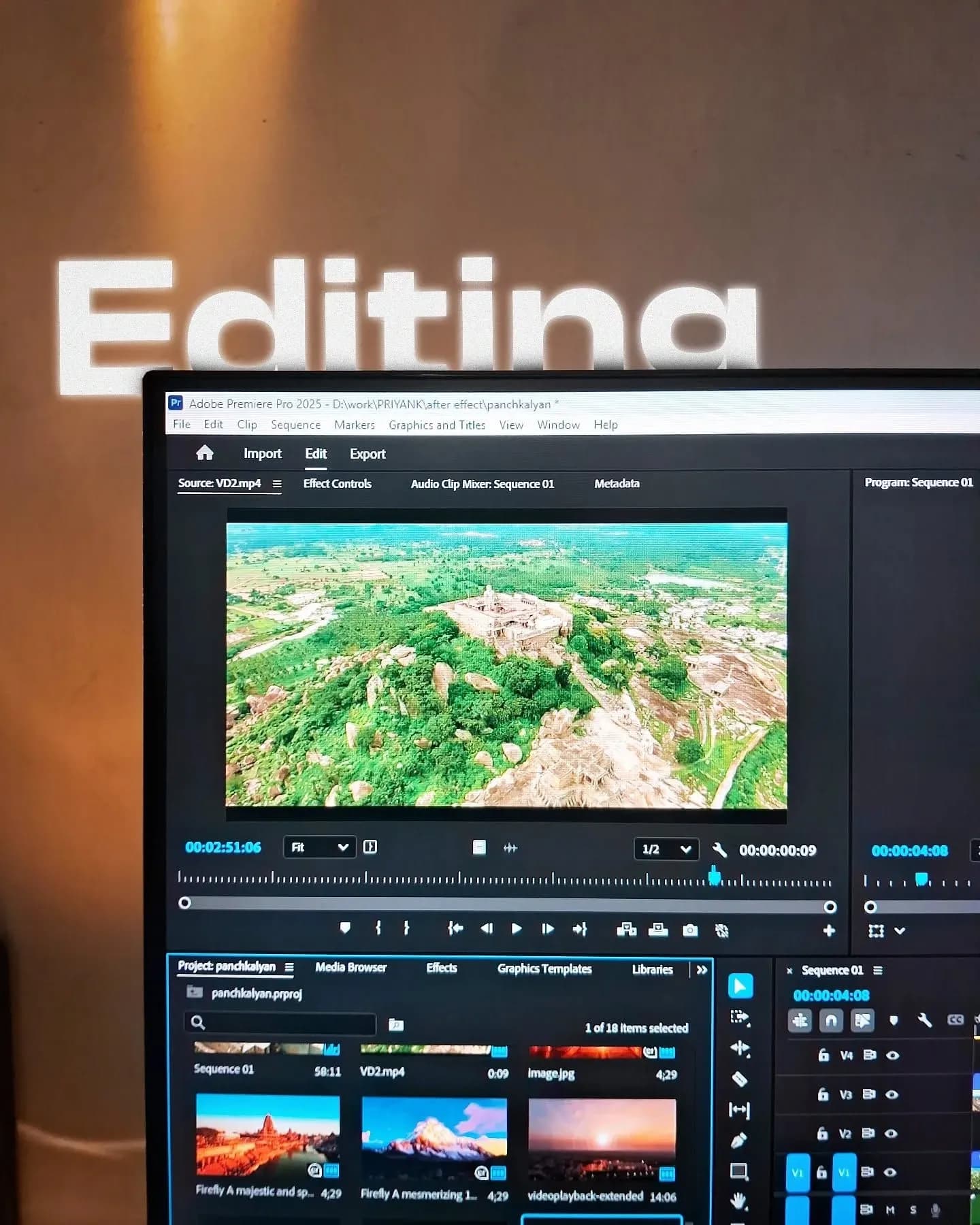Toggle V3 track output eye
Screen dimensions: 980x1225
pyautogui.click(x=893, y=1094)
